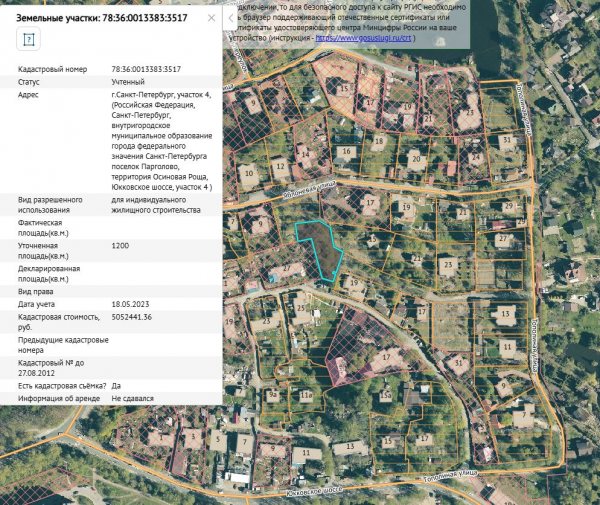Click the Тополиная улица street label
600x505 pixels.
point(452,471)
